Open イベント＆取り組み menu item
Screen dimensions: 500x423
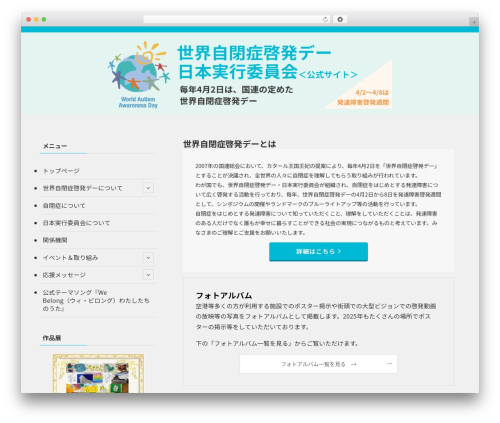click(x=70, y=258)
